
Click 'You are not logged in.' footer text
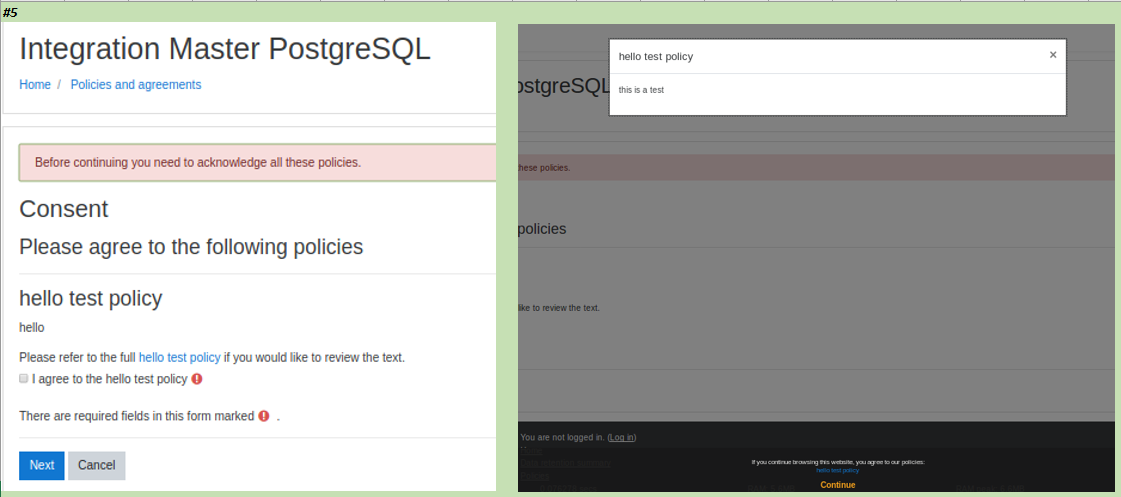(x=563, y=437)
